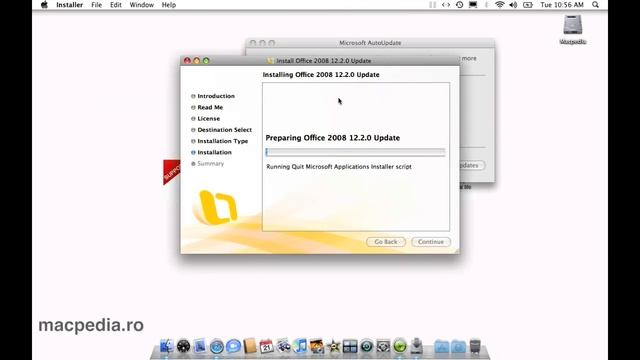
Task: Open the Trash in the Dock
Action: pos(475,346)
